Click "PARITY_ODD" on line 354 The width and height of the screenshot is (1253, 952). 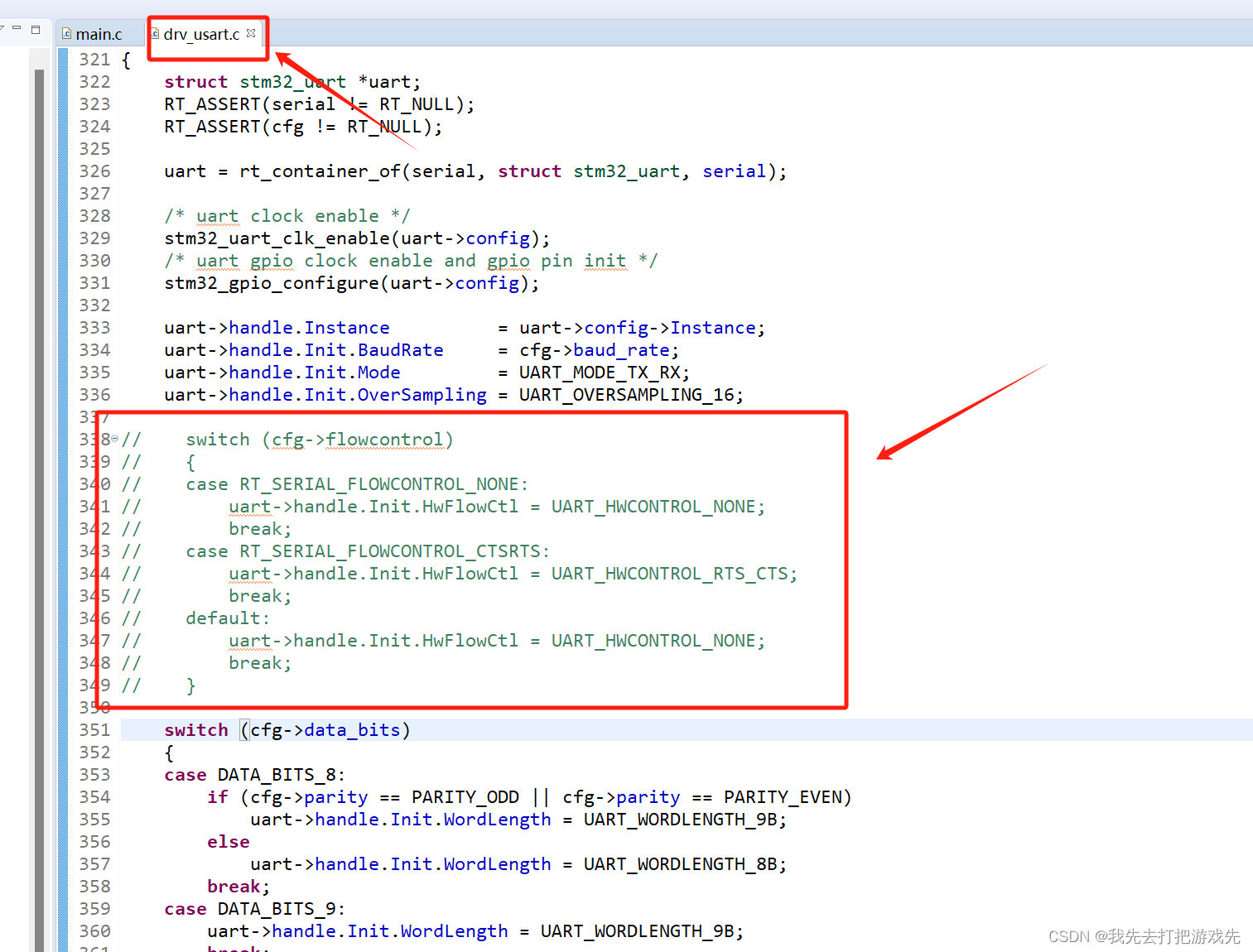465,797
